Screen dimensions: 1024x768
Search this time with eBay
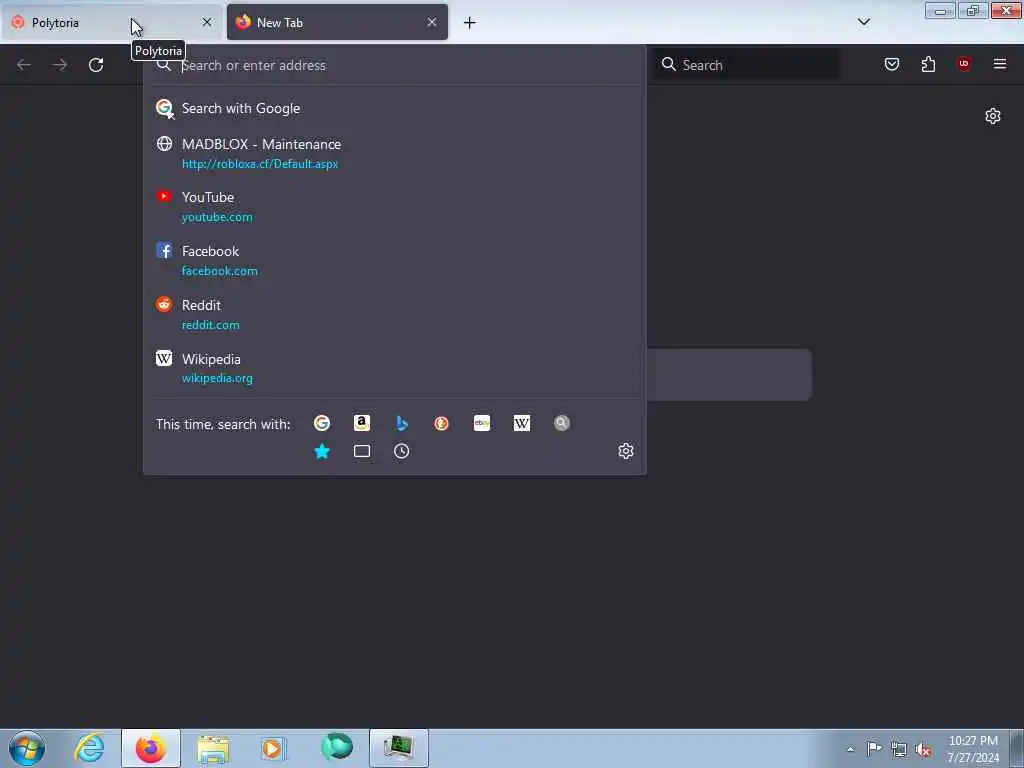coord(482,423)
